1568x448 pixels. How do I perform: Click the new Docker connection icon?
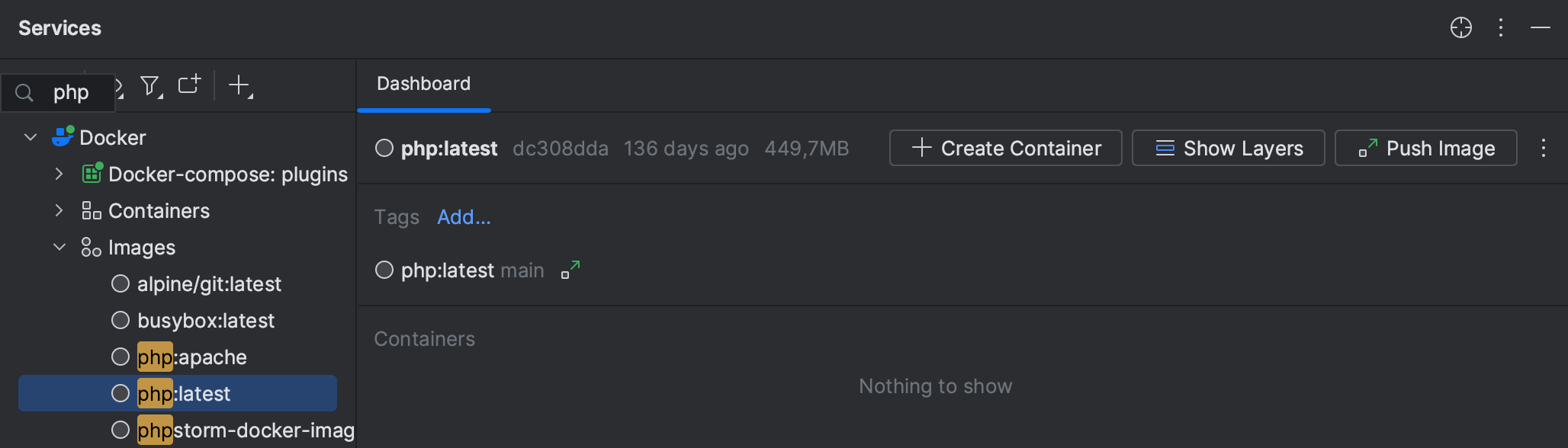coord(188,85)
